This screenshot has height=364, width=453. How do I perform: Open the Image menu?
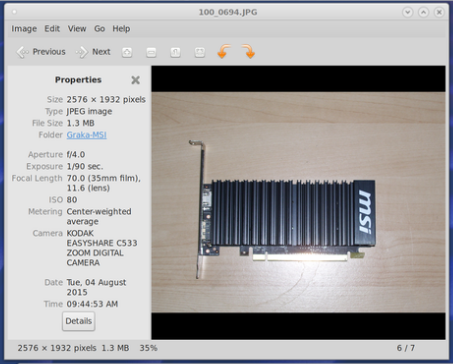[24, 29]
